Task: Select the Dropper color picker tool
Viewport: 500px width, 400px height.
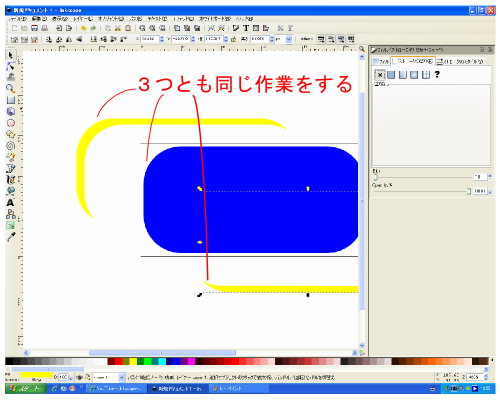Action: (11, 237)
